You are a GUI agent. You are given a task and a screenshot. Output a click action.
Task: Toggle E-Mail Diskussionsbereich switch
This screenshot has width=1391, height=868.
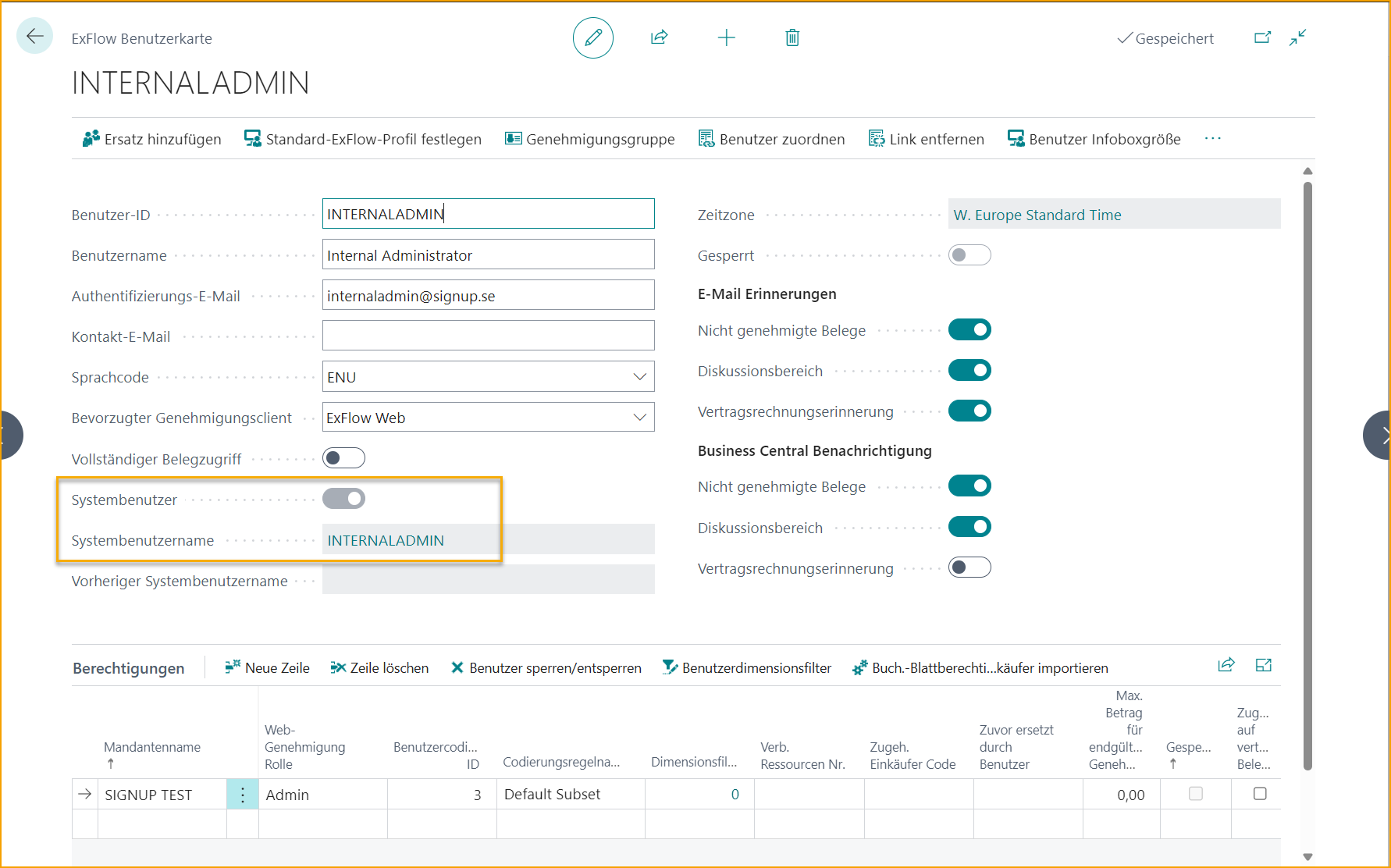tap(969, 371)
